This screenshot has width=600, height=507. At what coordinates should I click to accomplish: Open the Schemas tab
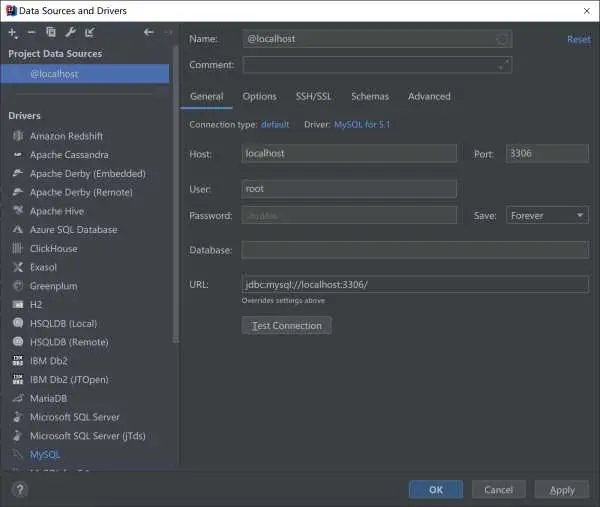click(x=370, y=96)
